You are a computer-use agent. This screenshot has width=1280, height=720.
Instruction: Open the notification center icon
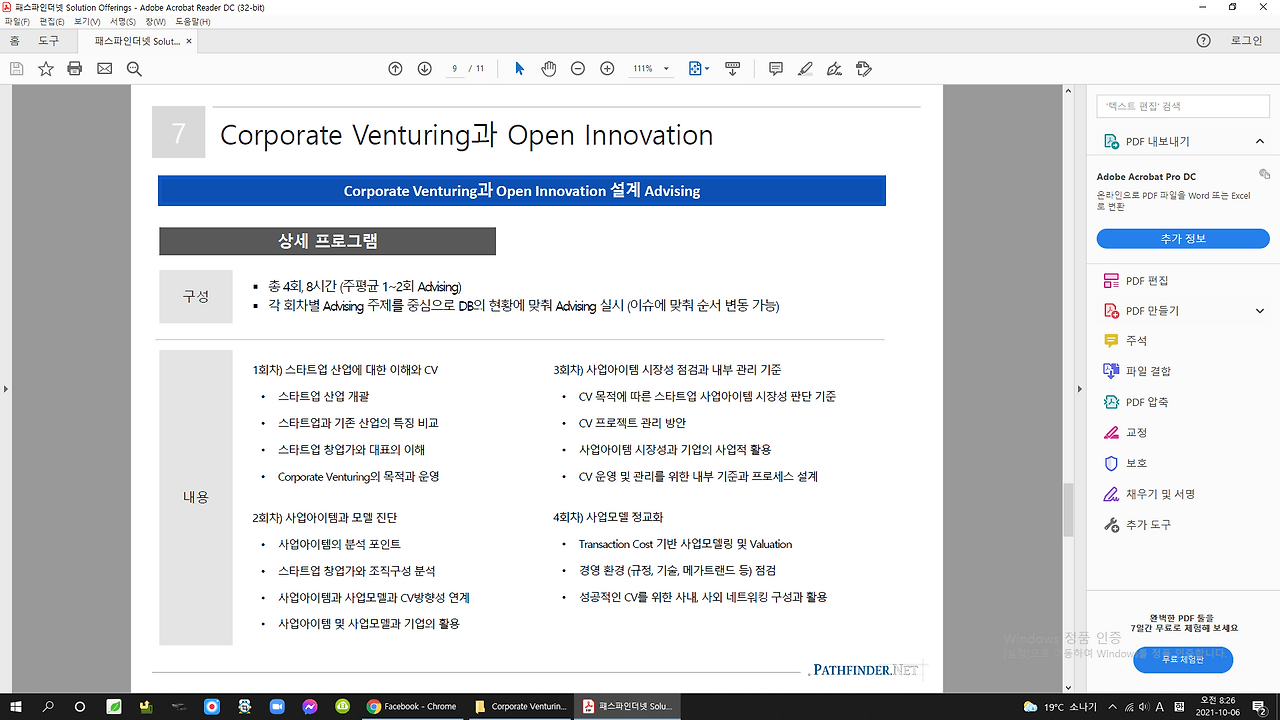pos(1259,706)
